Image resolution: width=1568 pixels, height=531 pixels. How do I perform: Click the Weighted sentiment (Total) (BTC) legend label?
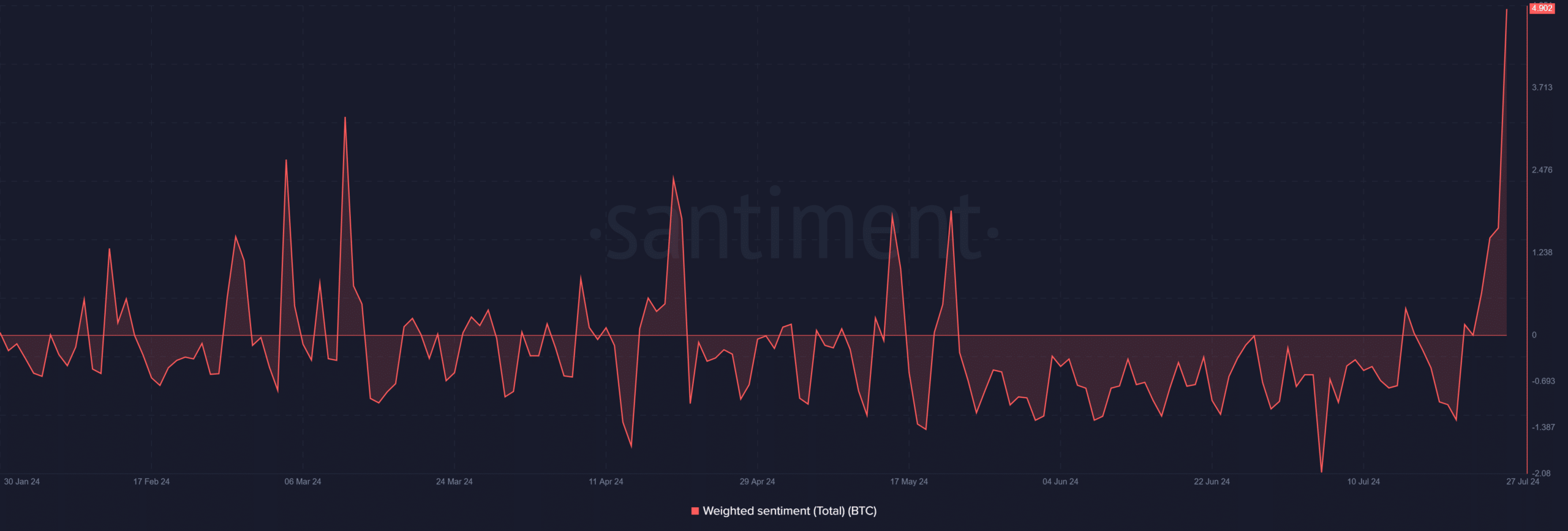[x=790, y=511]
